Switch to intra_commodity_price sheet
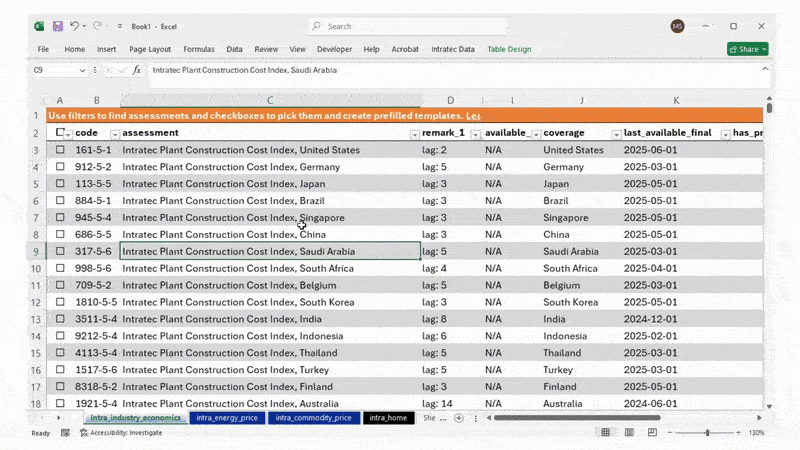 click(x=314, y=418)
